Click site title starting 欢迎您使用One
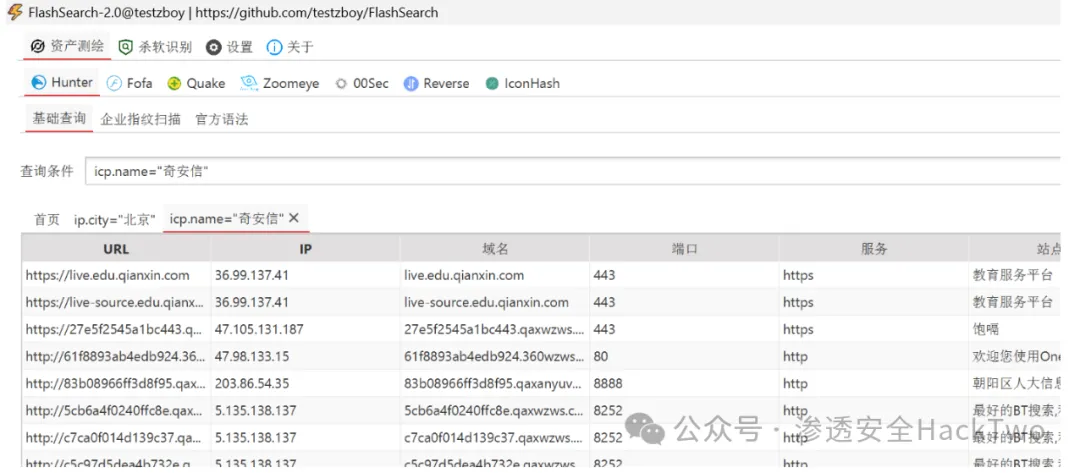The width and height of the screenshot is (1080, 473). click(x=1015, y=357)
